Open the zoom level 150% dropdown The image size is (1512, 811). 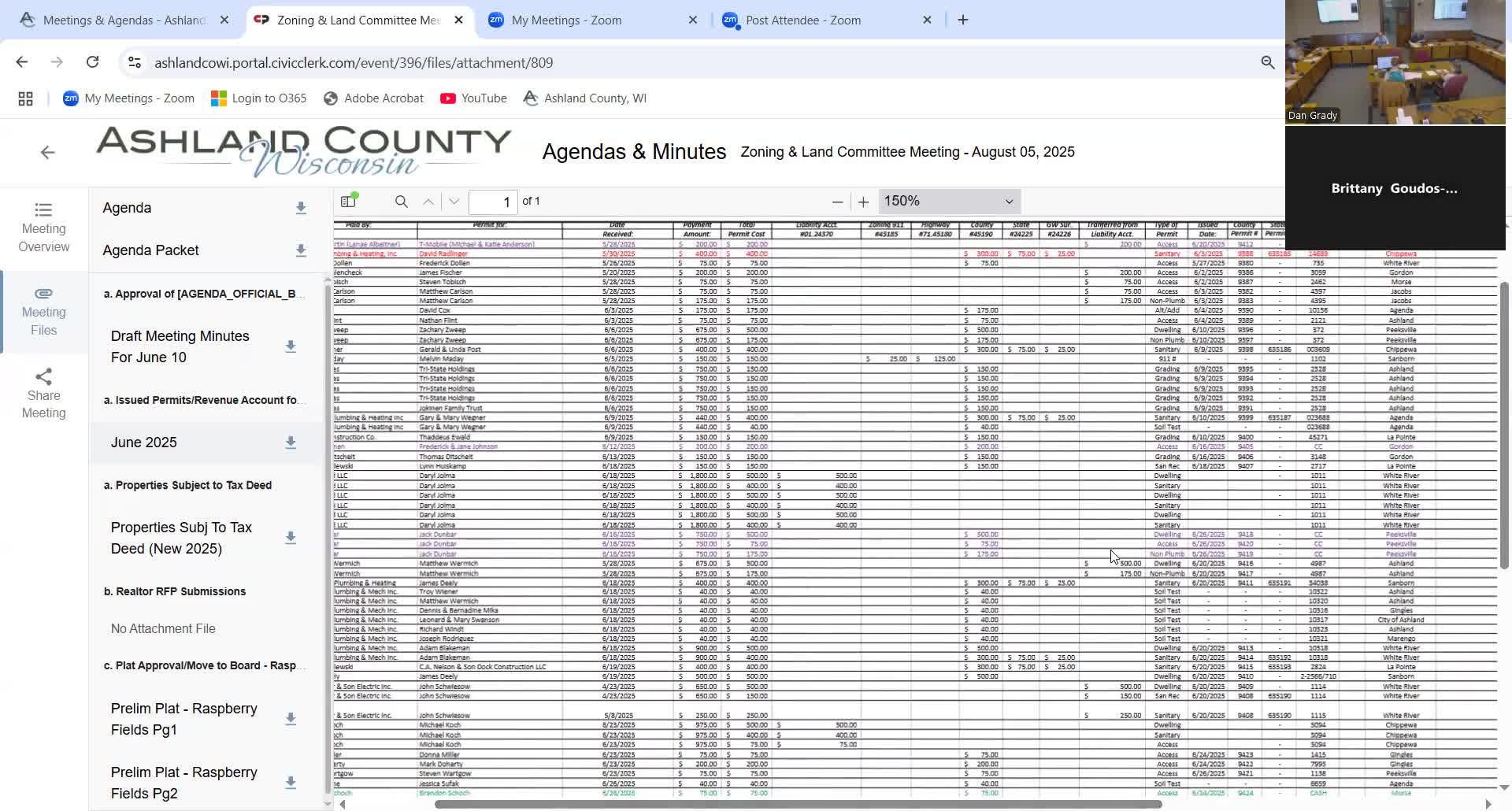(948, 202)
